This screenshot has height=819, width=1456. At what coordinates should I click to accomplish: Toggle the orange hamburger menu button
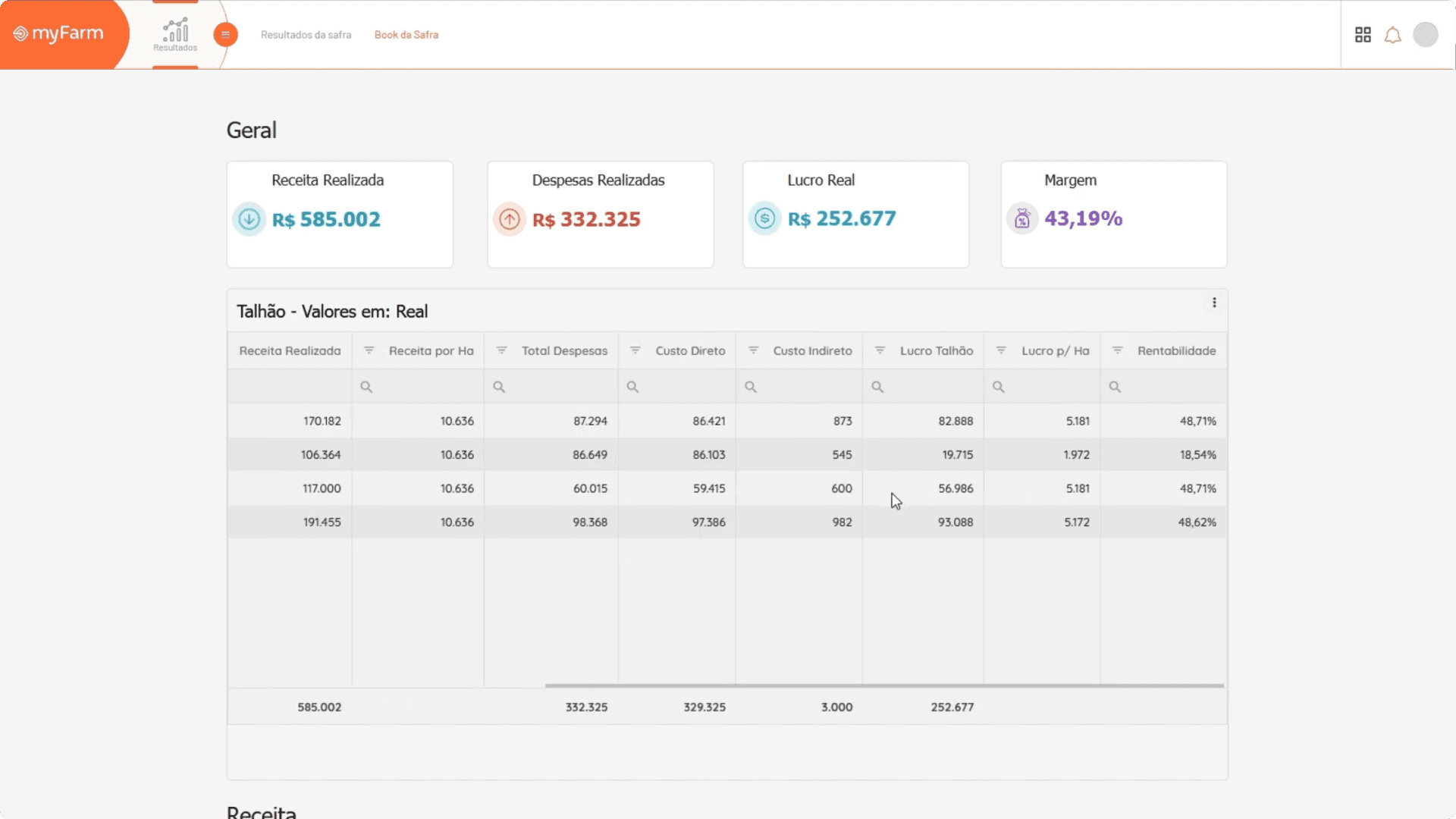[x=225, y=34]
